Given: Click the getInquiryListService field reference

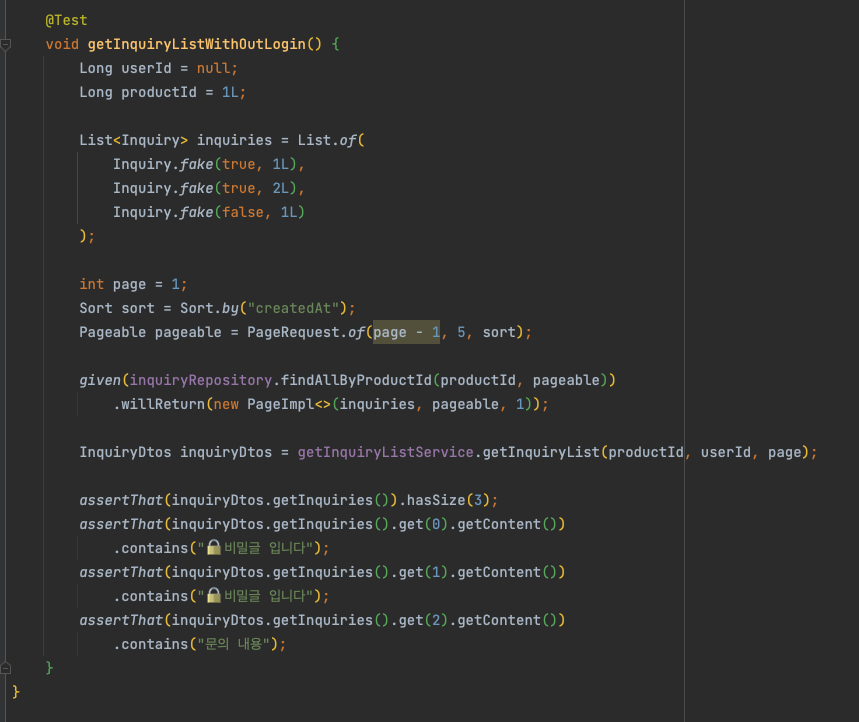Looking at the screenshot, I should click(386, 452).
